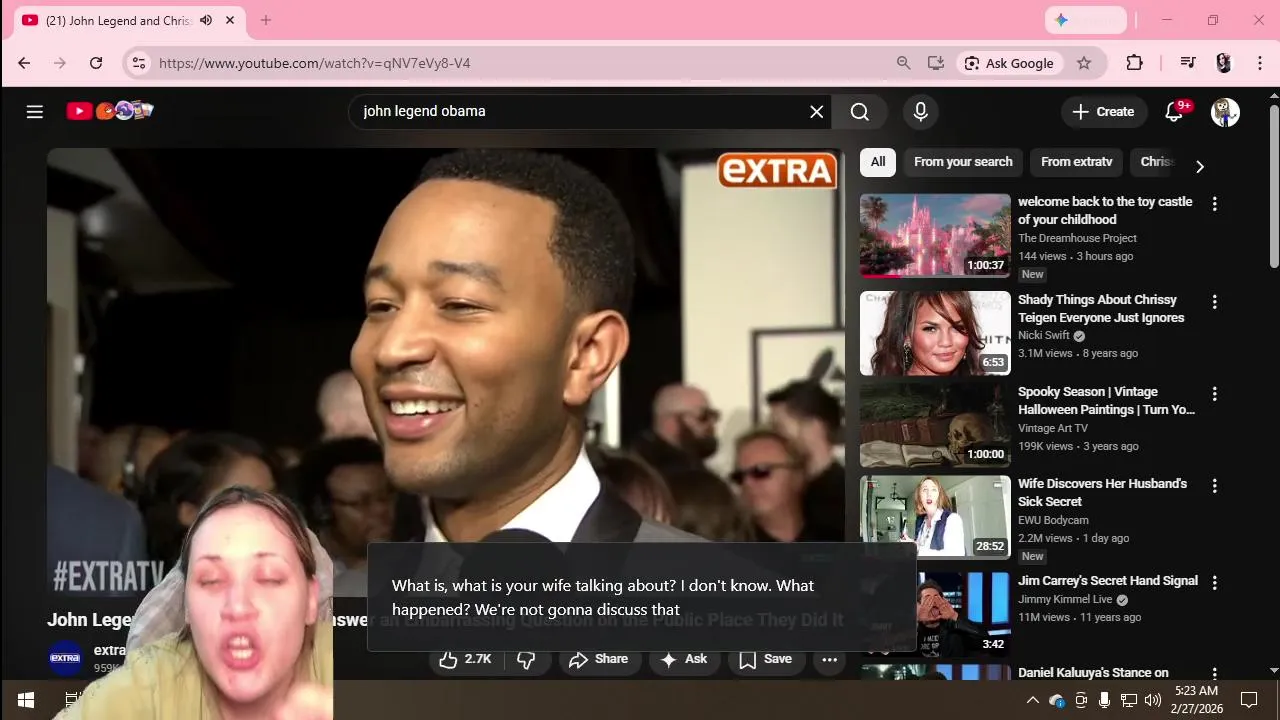Open options for 'Daniel Kaluuya's Stance on' video
The width and height of the screenshot is (1280, 720).
(x=1214, y=675)
